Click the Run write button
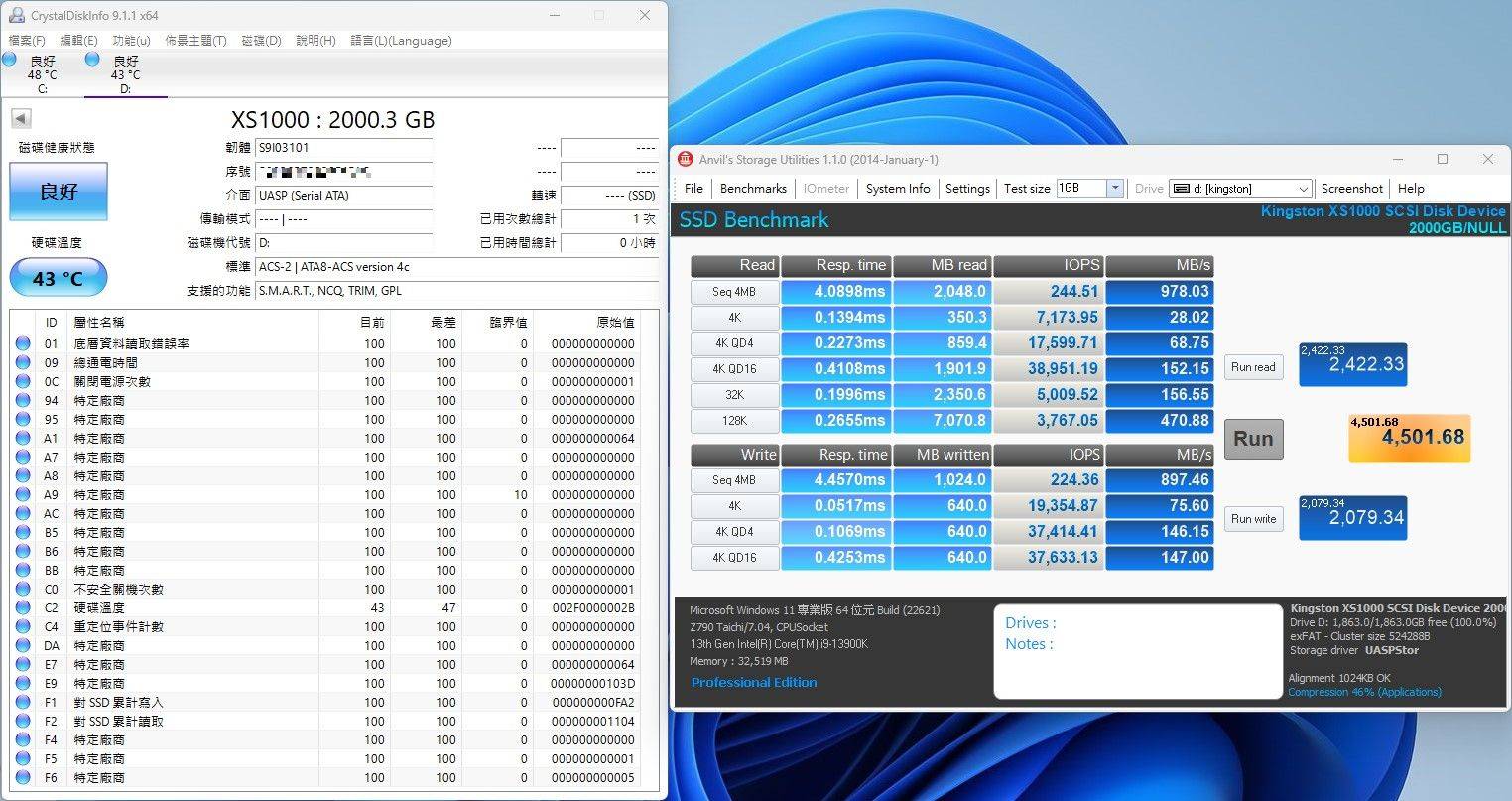This screenshot has width=1512, height=801. [x=1253, y=519]
